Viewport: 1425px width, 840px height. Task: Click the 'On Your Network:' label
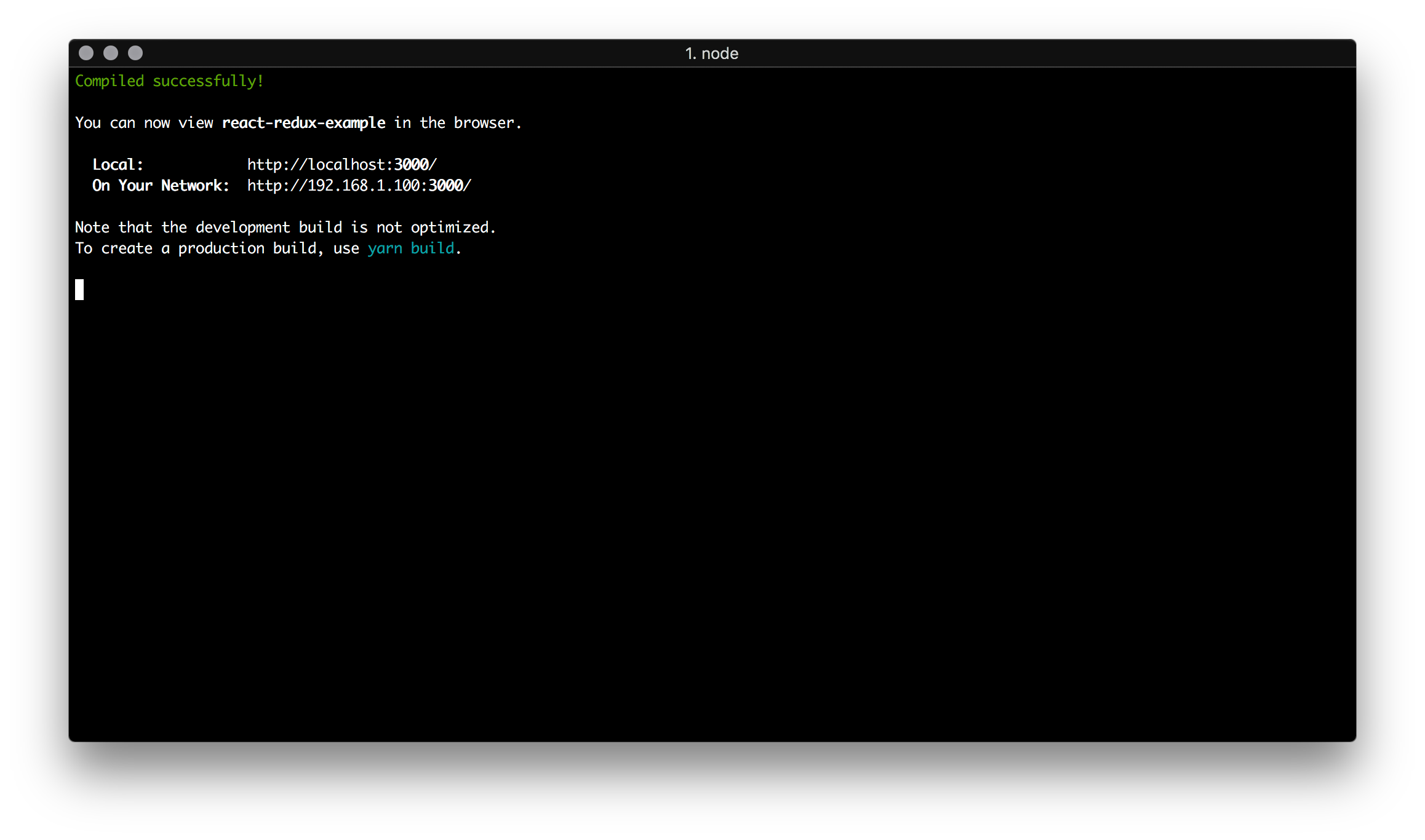pyautogui.click(x=161, y=186)
